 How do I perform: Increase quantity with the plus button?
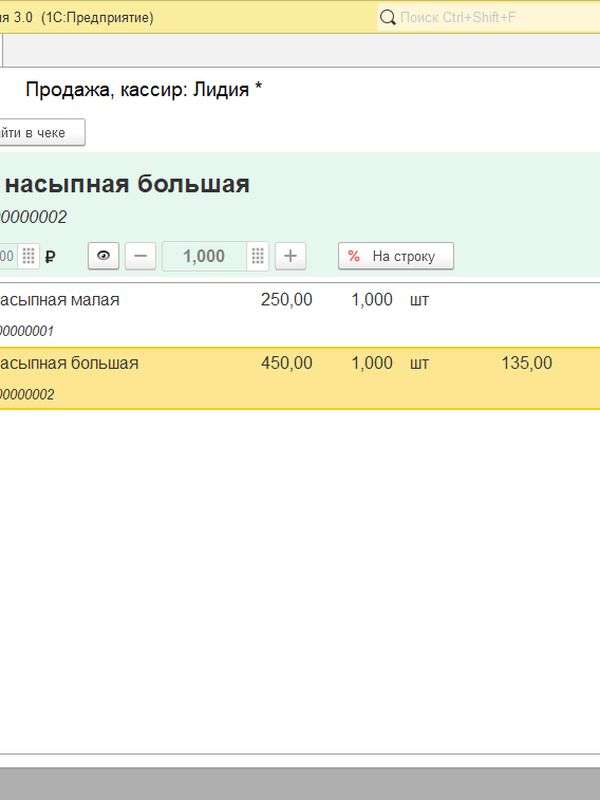(x=290, y=256)
